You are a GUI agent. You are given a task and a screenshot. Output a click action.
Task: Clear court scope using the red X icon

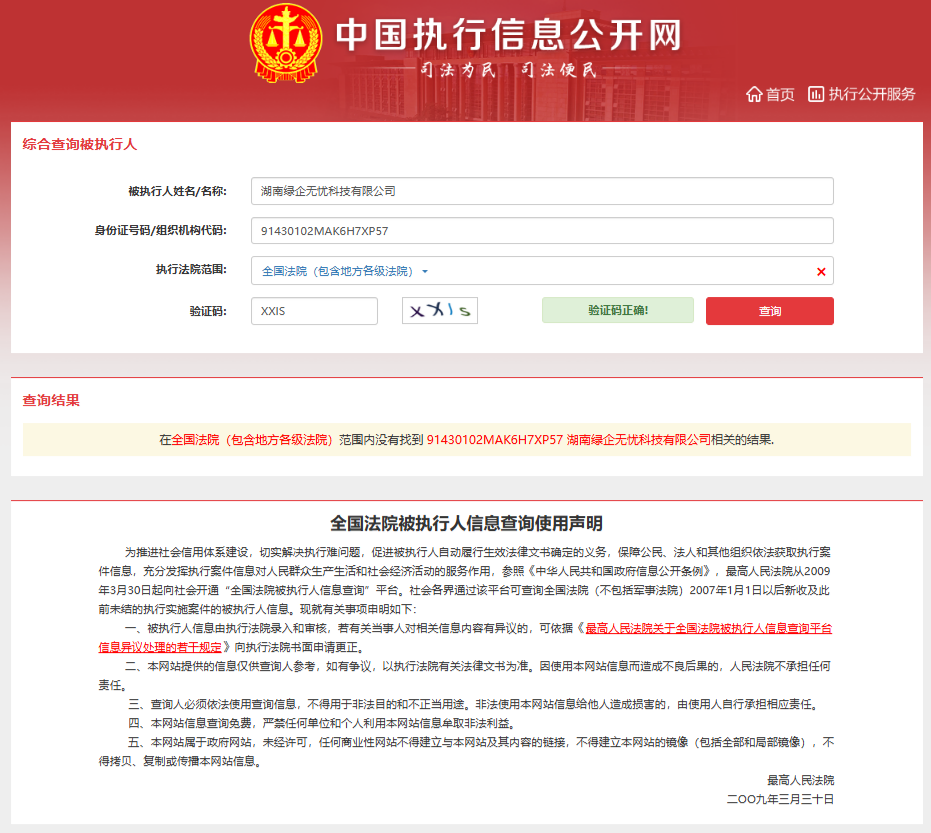[x=820, y=270]
